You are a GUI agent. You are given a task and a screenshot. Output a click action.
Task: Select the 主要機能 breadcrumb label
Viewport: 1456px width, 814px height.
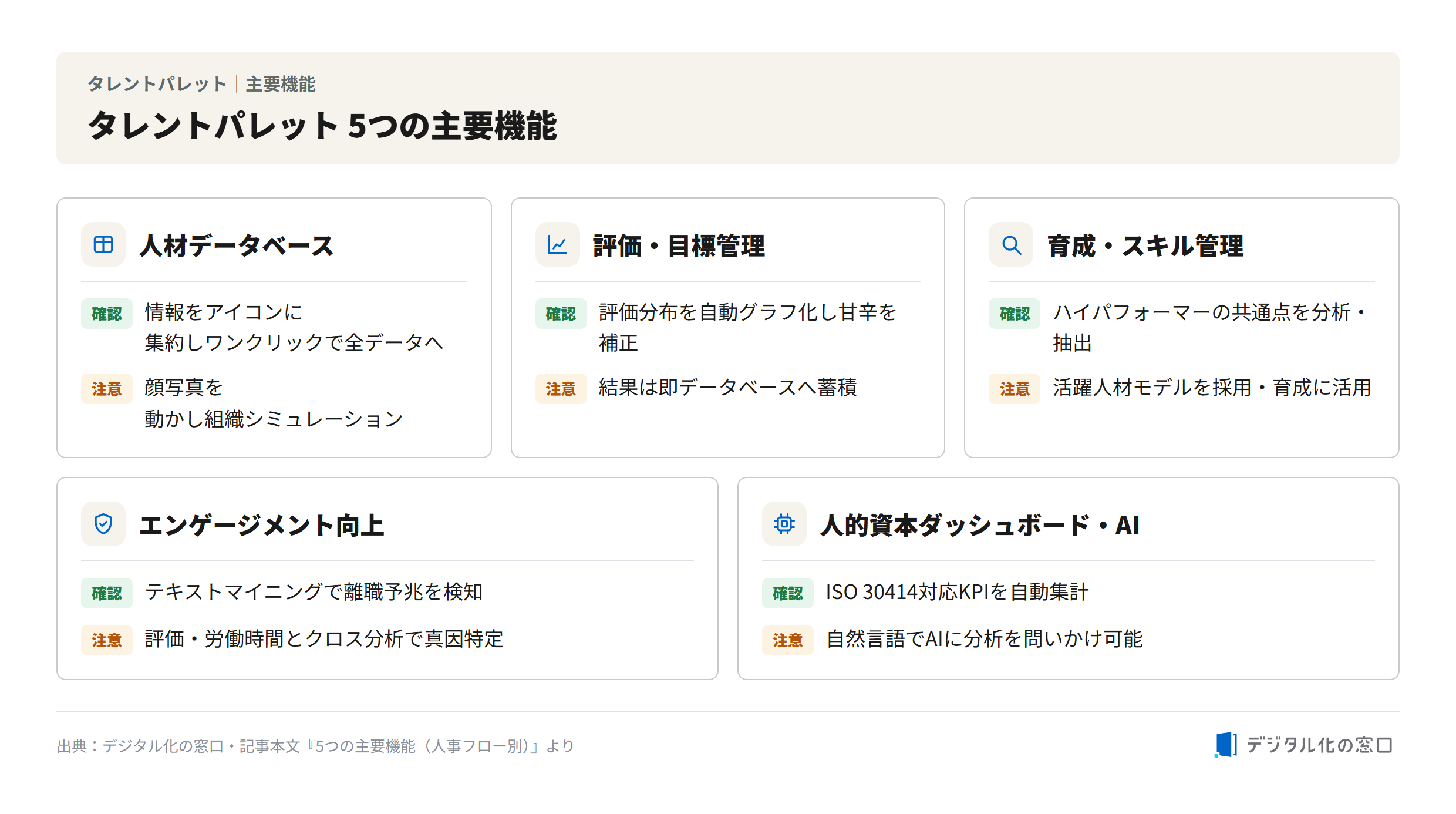point(281,84)
